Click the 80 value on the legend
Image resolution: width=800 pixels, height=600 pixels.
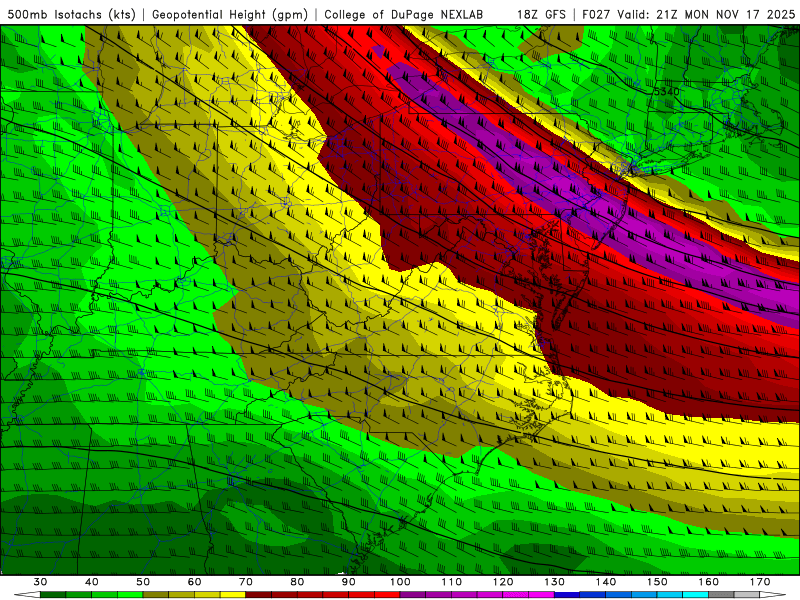point(297,582)
